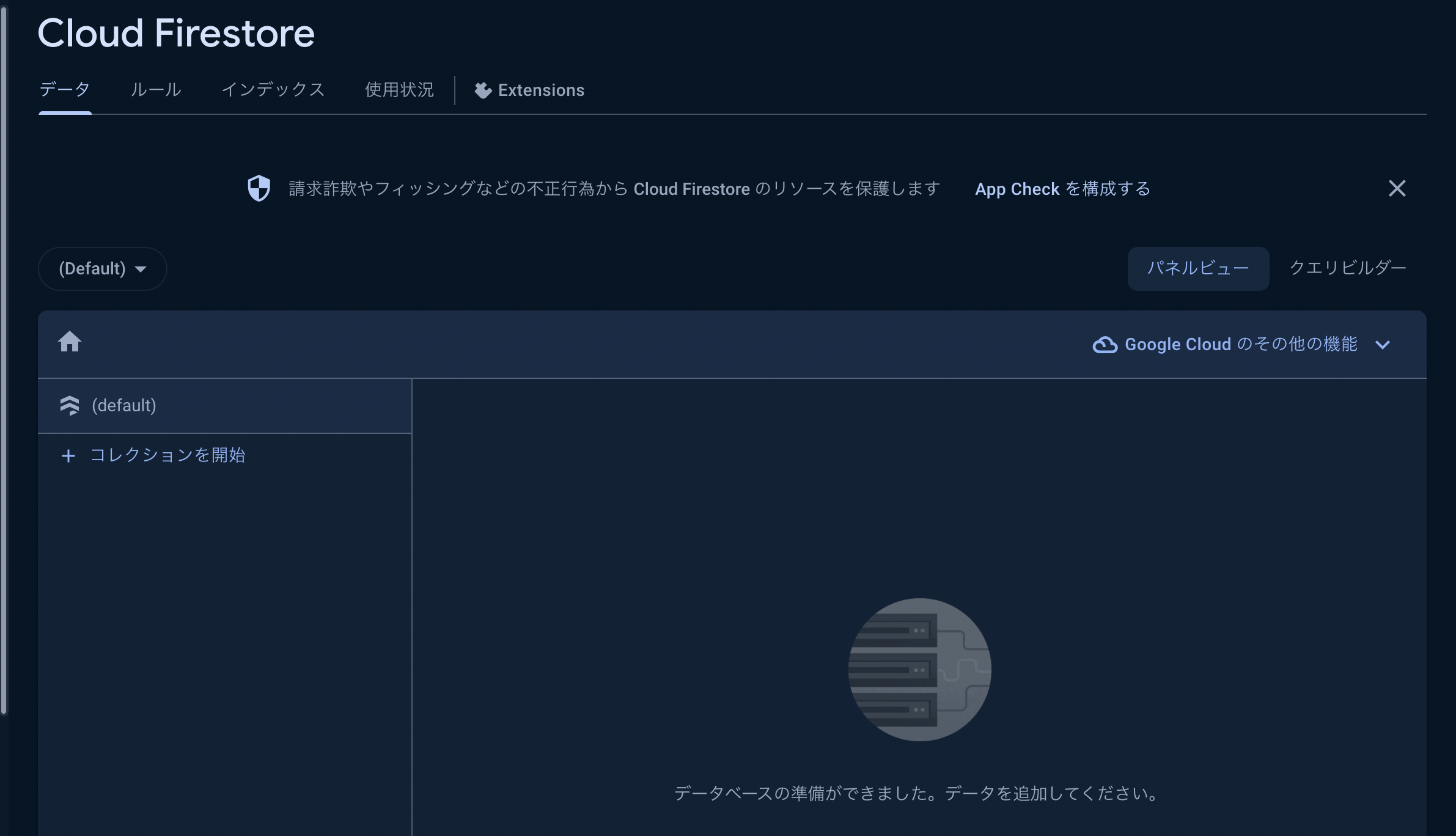
Task: Click the Extensions puzzle icon on the tab
Action: click(x=482, y=89)
